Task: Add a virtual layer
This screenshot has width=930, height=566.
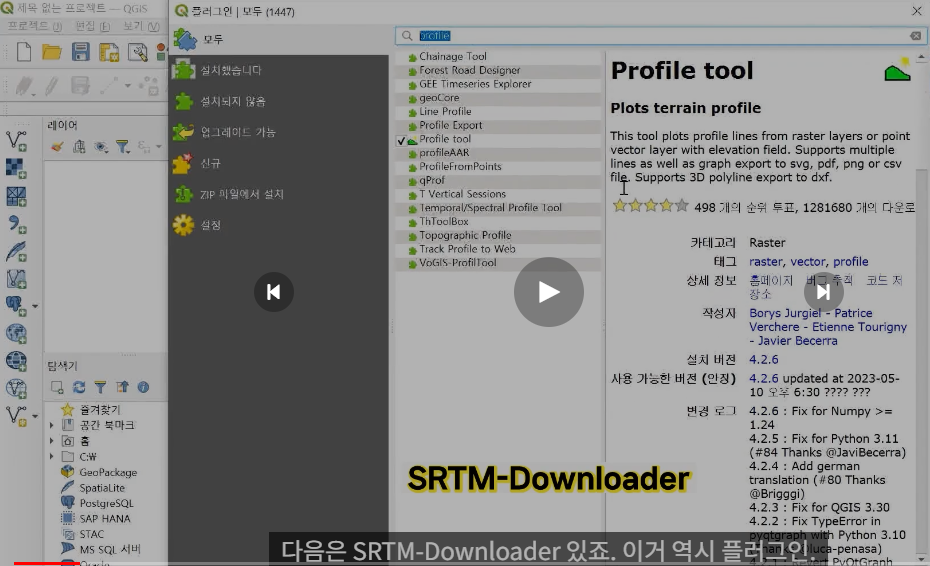Action: (16, 279)
